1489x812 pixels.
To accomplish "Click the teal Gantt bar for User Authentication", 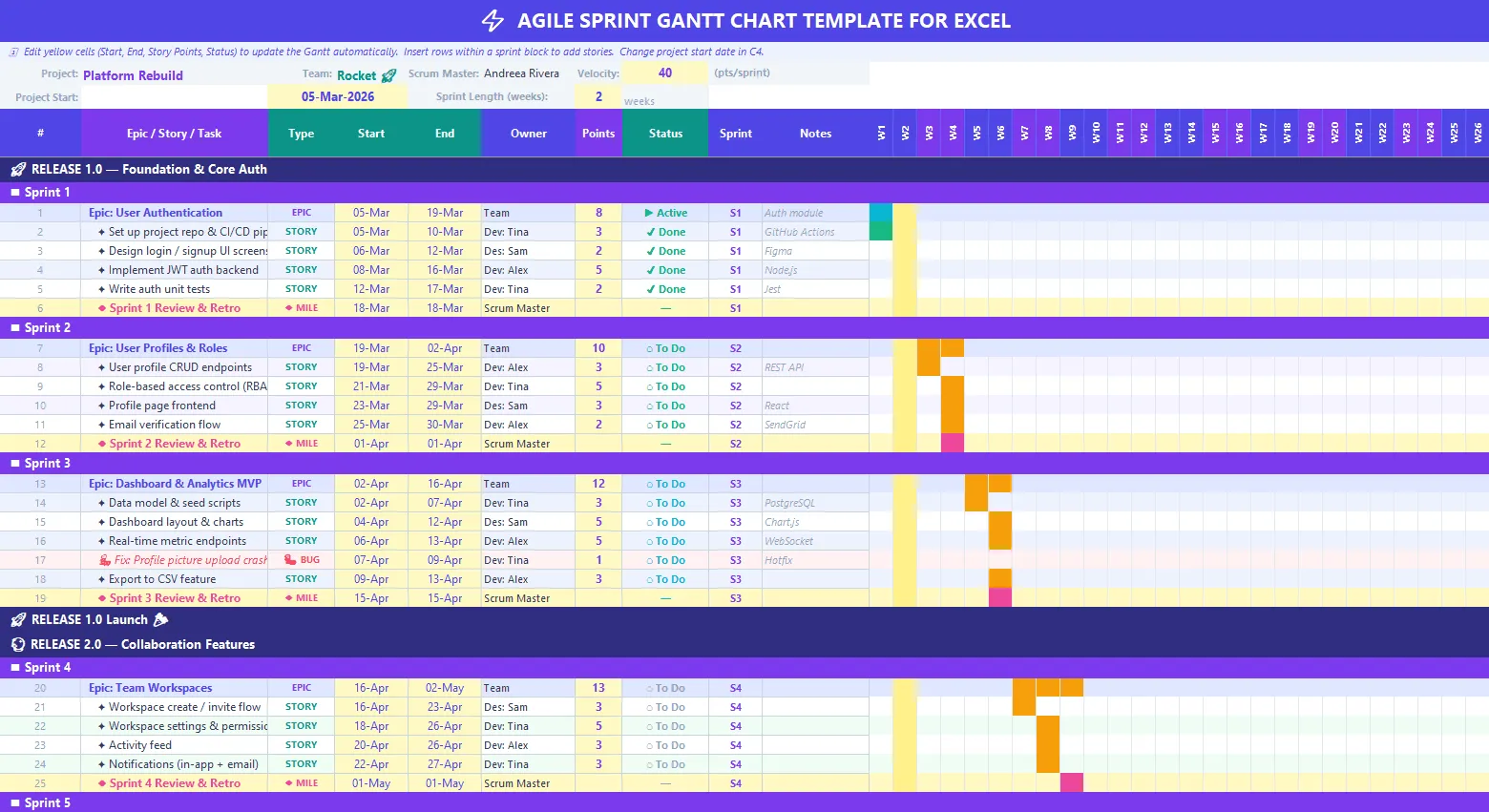I will 880,212.
